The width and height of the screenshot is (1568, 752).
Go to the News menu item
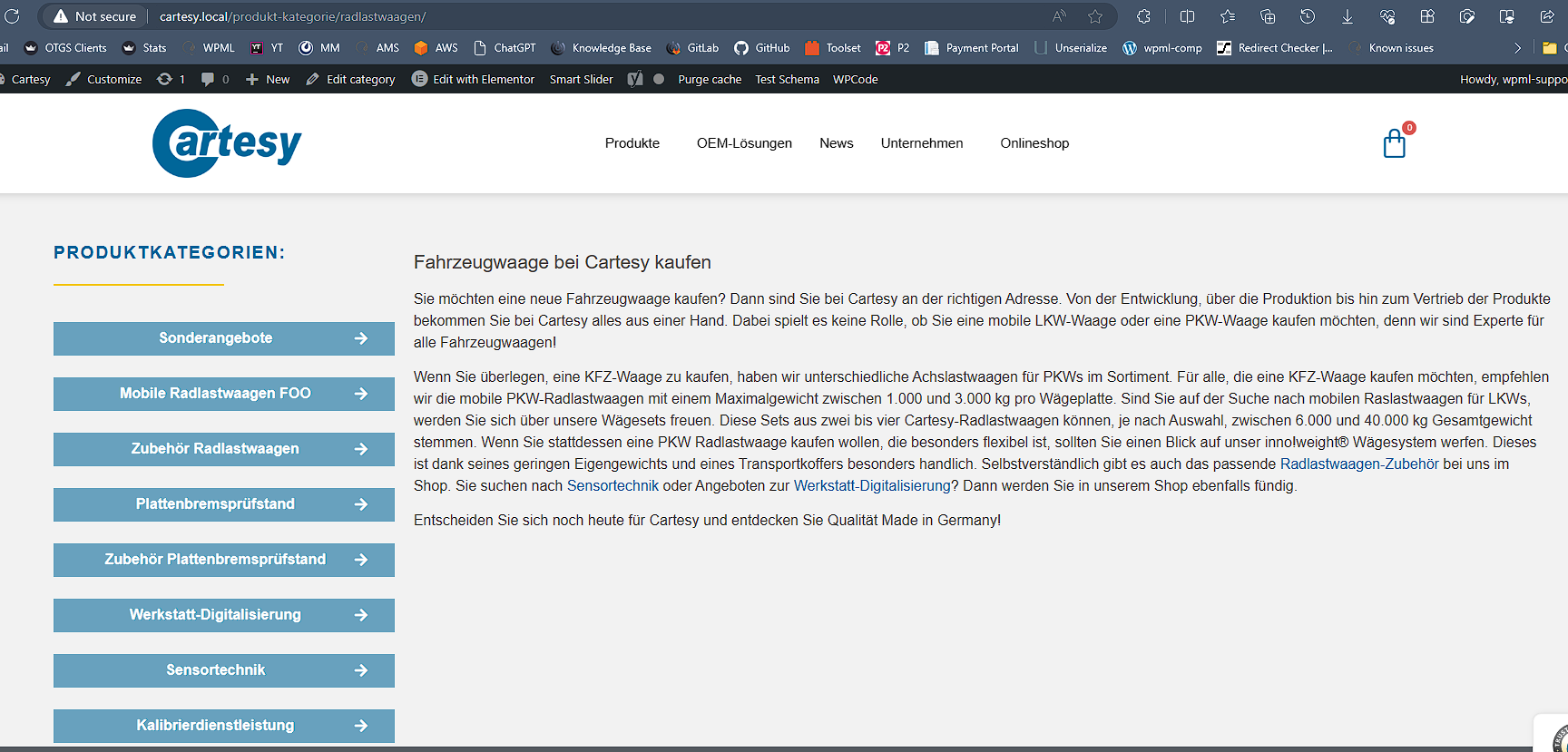coord(837,143)
